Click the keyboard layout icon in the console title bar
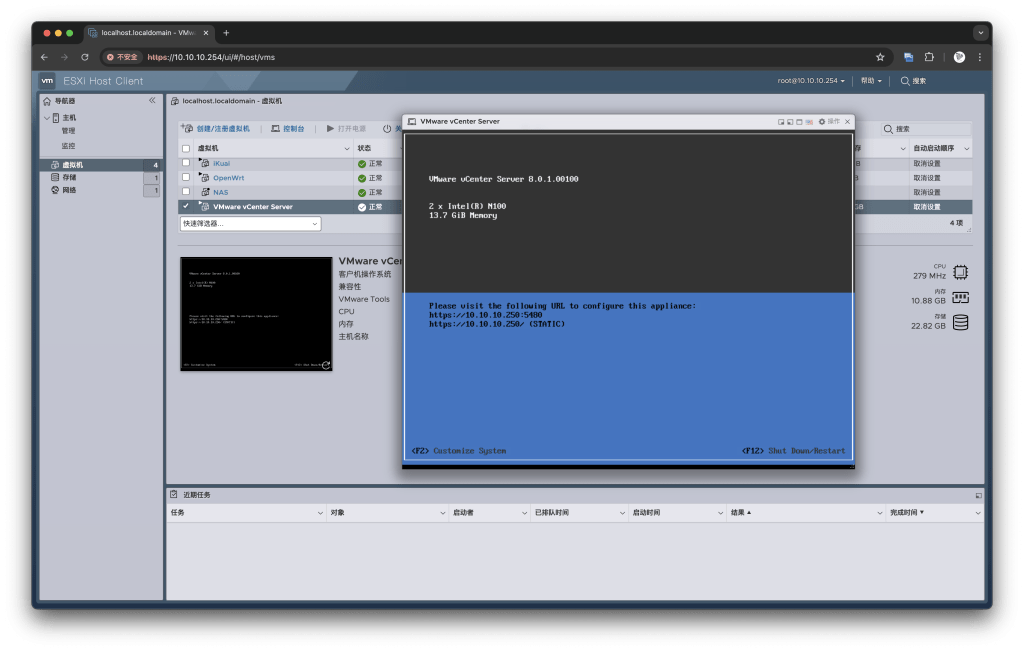Screen dimensions: 1024x651 (x=809, y=122)
